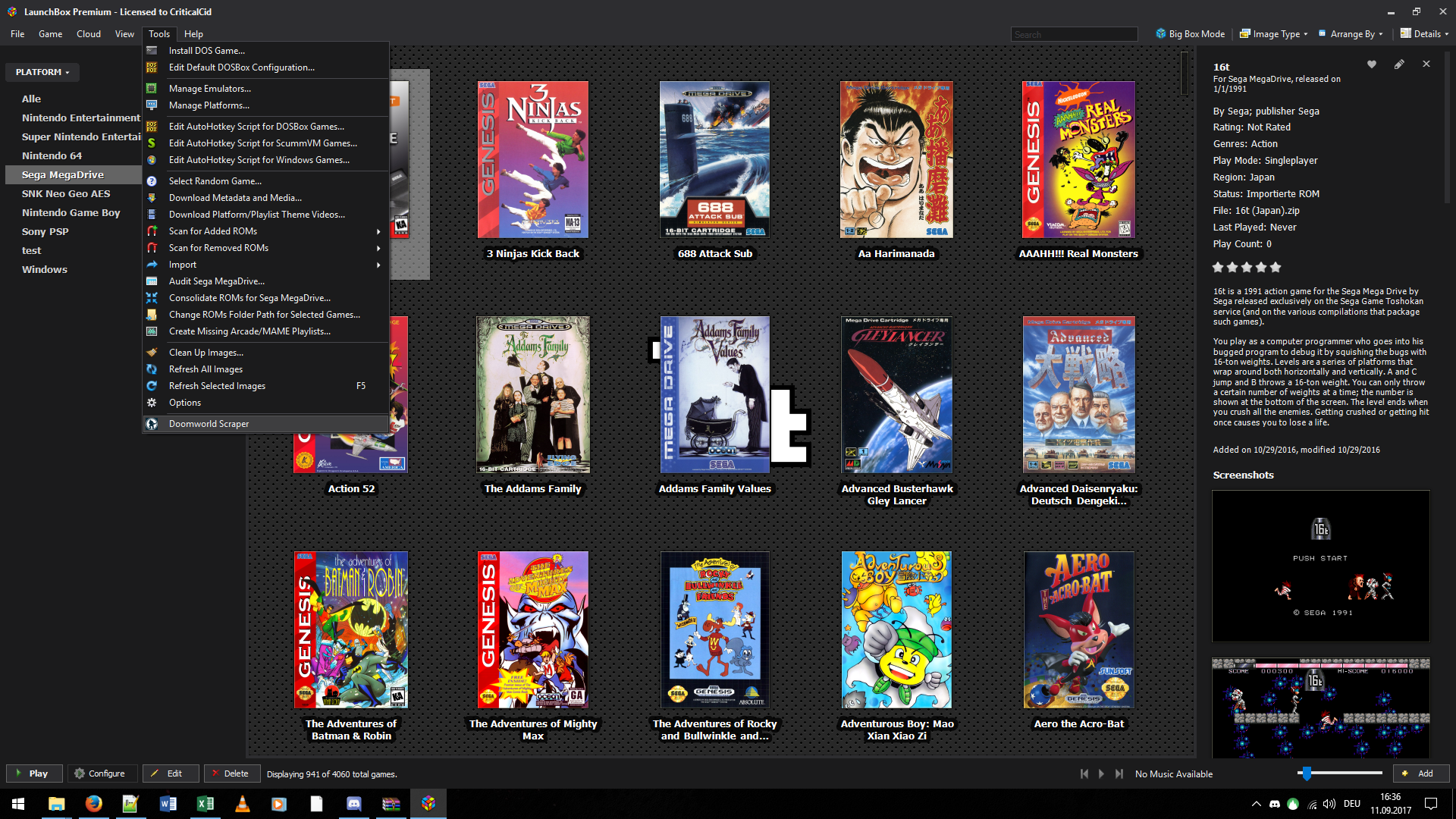The image size is (1456, 819).
Task: Skip to next music track
Action: 1119,773
